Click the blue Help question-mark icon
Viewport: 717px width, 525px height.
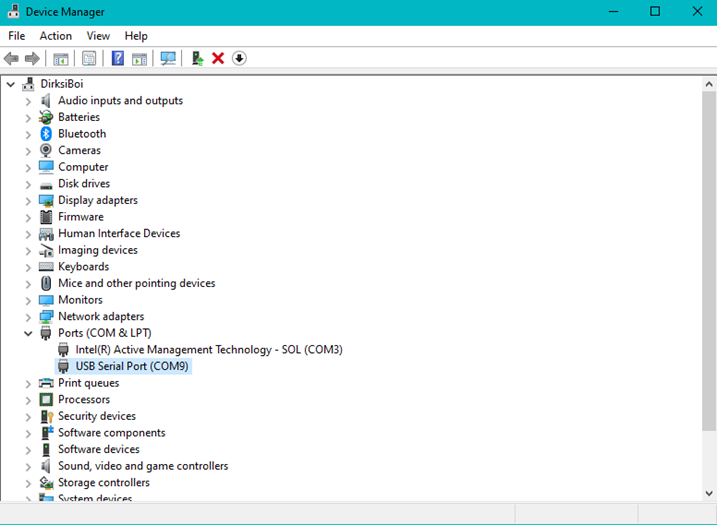point(118,59)
